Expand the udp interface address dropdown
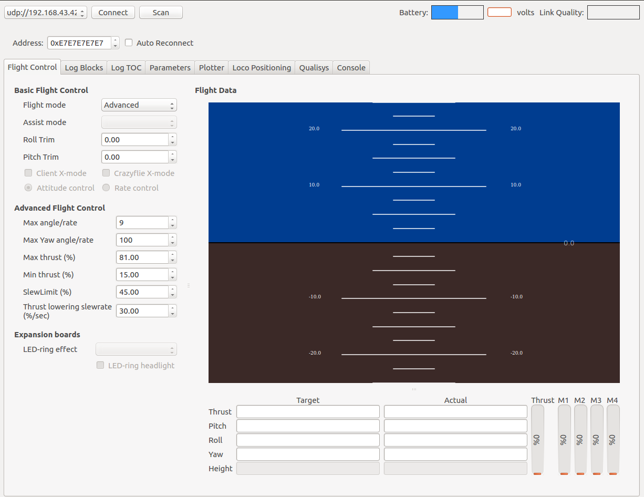The width and height of the screenshot is (644, 497). click(x=82, y=13)
